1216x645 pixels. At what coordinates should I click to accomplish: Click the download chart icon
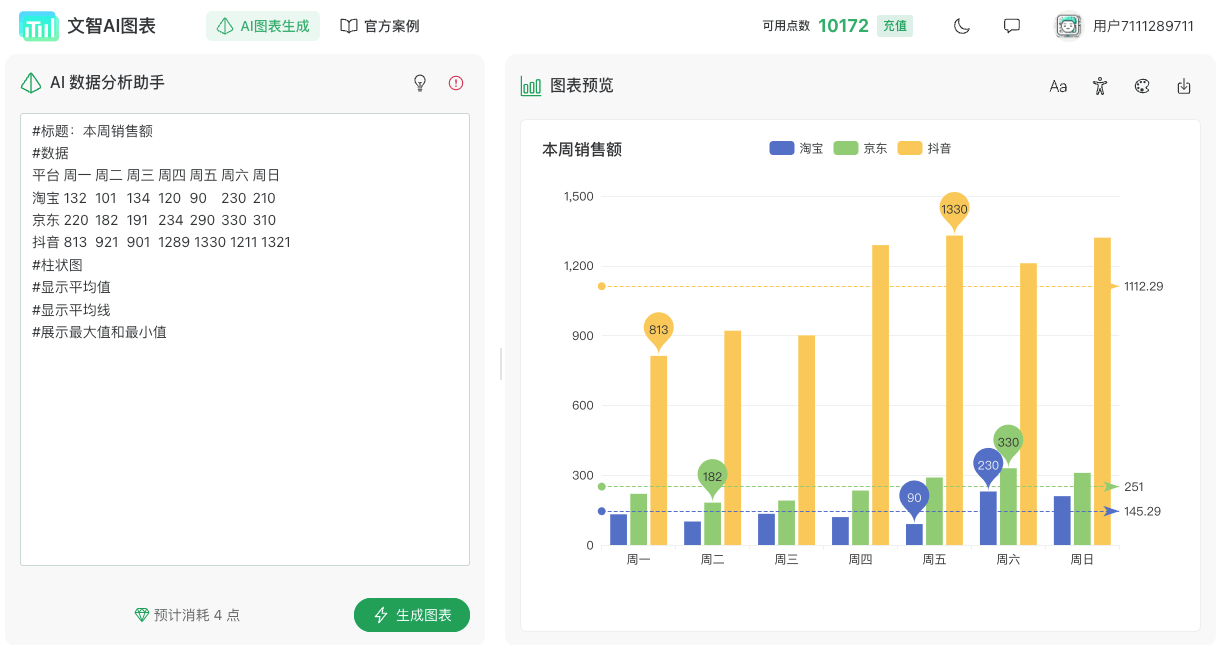(x=1184, y=86)
